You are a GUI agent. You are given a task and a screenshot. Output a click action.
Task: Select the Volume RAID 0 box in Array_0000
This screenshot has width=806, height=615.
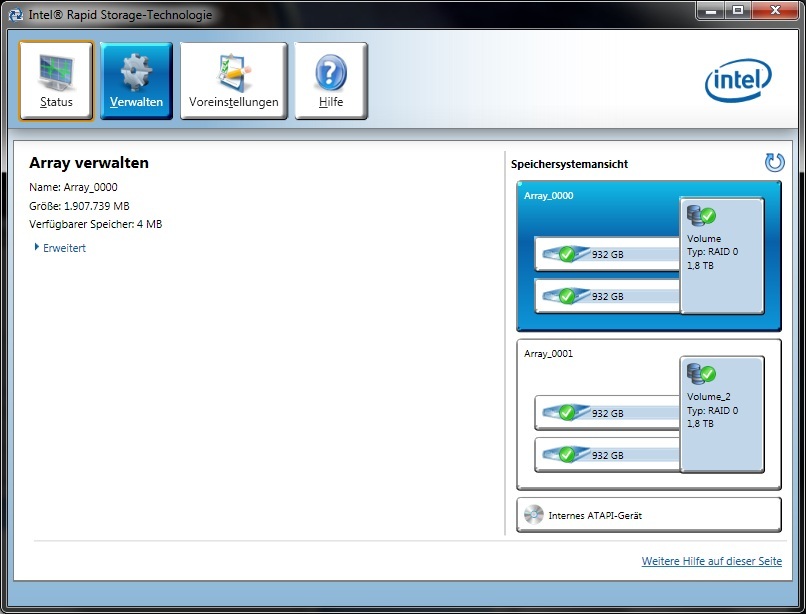pyautogui.click(x=722, y=256)
